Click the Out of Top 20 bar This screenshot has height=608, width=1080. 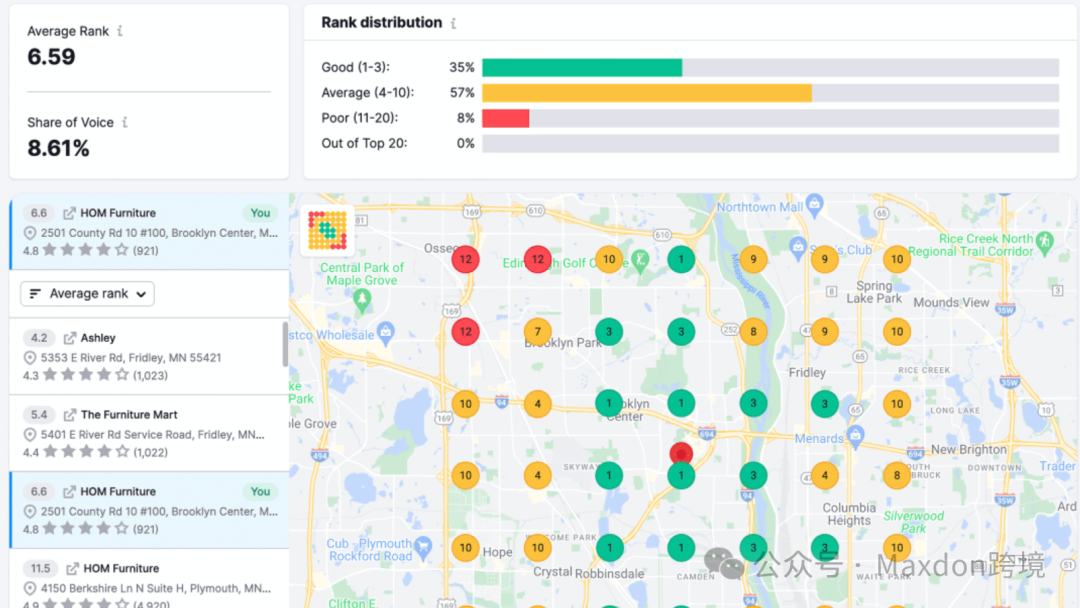pos(770,144)
